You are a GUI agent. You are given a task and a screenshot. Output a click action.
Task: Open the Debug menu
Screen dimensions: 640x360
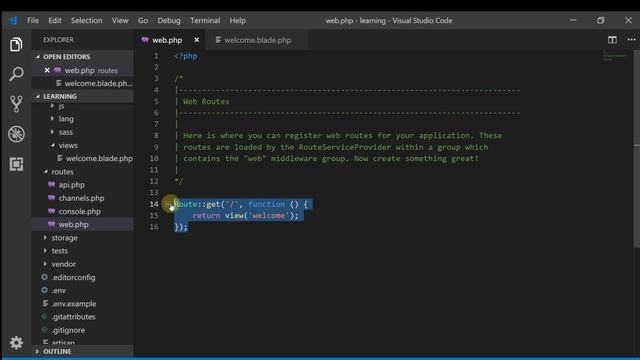point(169,20)
